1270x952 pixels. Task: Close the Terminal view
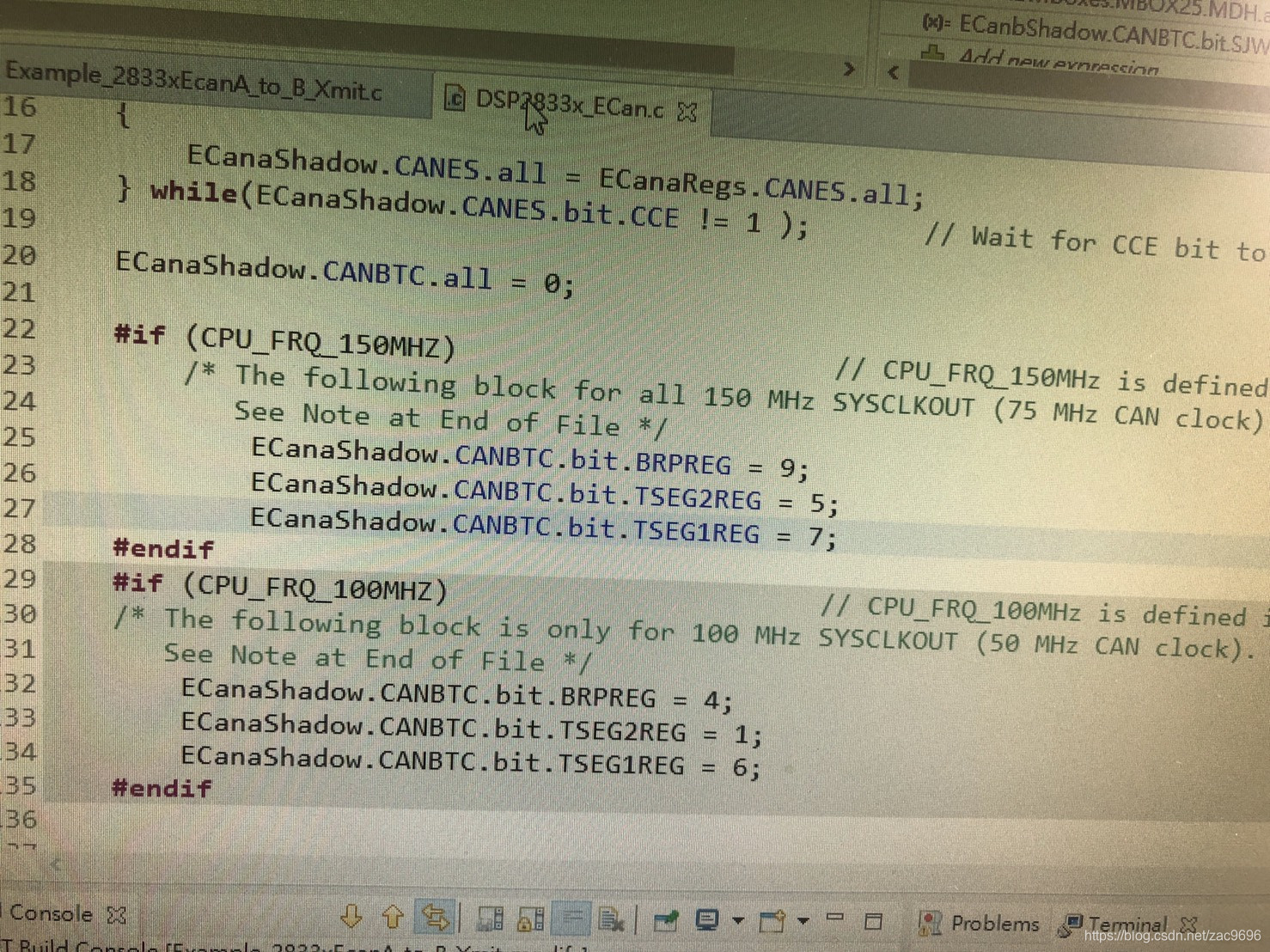[1189, 925]
